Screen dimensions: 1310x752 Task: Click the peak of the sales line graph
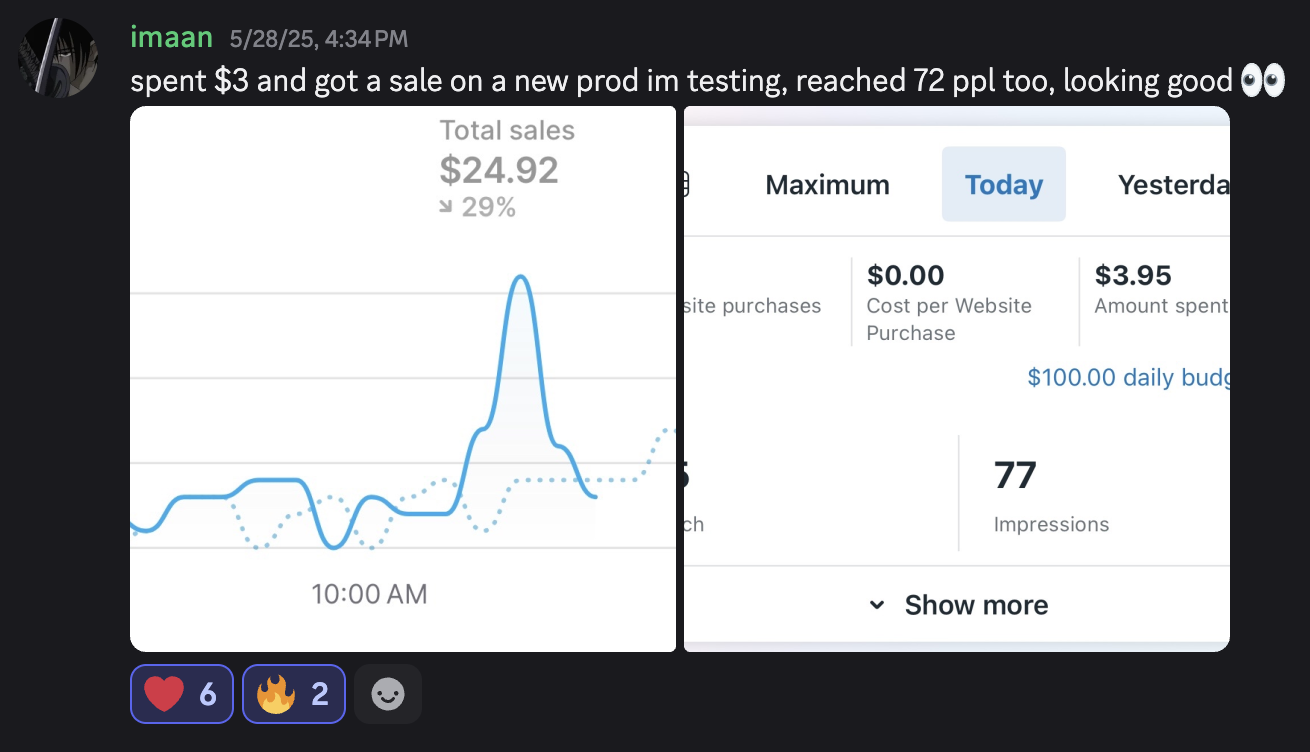[520, 277]
